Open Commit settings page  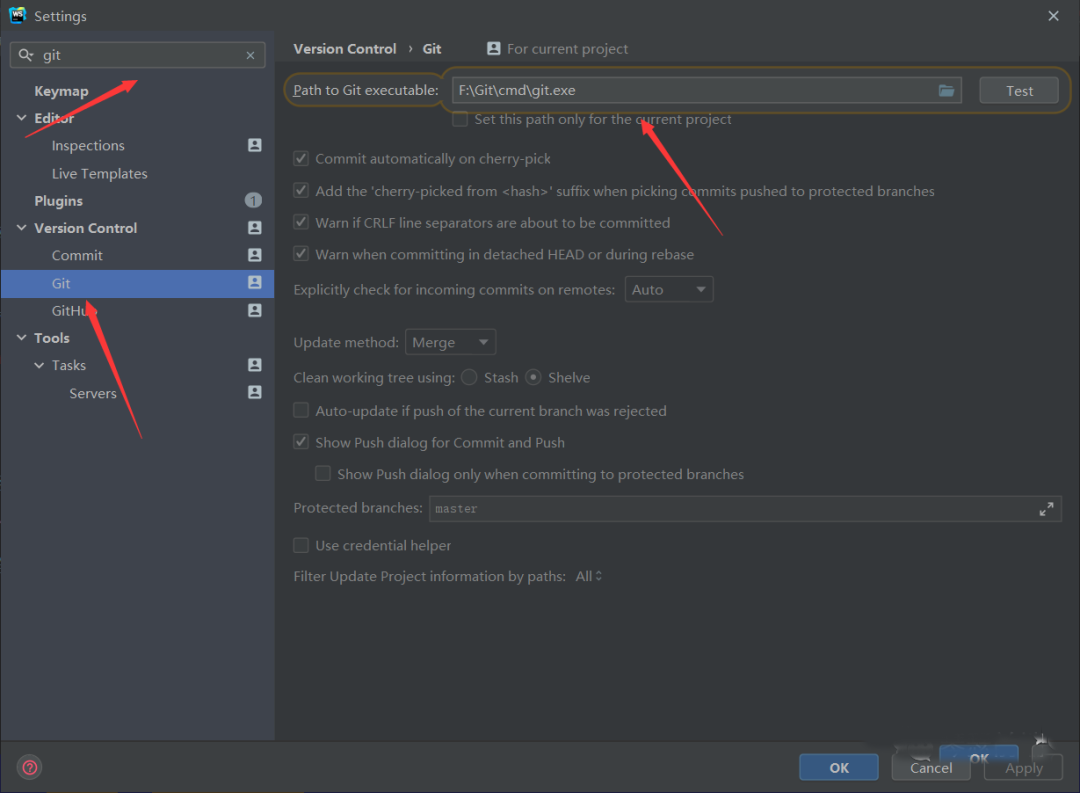tap(77, 256)
